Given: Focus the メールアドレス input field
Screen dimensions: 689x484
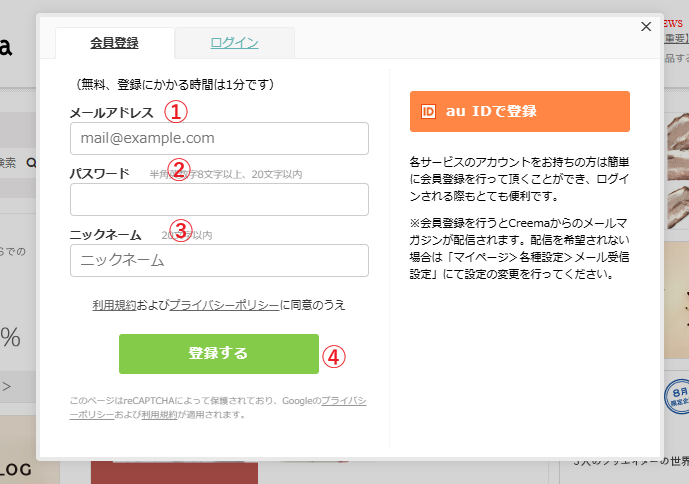Looking at the screenshot, I should (x=219, y=138).
